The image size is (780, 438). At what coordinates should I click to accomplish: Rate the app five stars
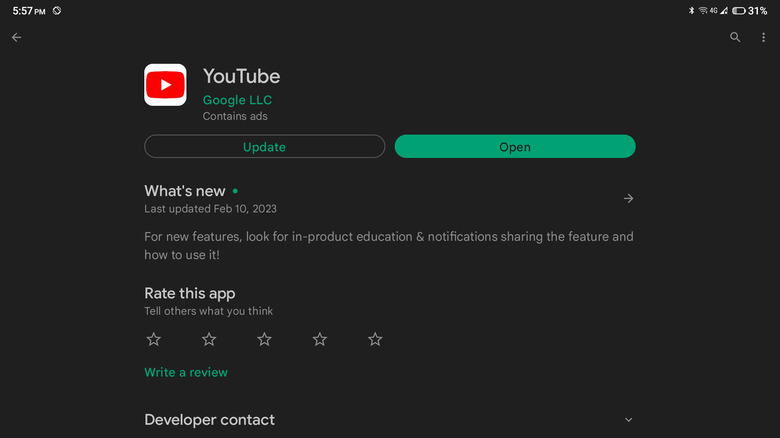click(x=375, y=339)
